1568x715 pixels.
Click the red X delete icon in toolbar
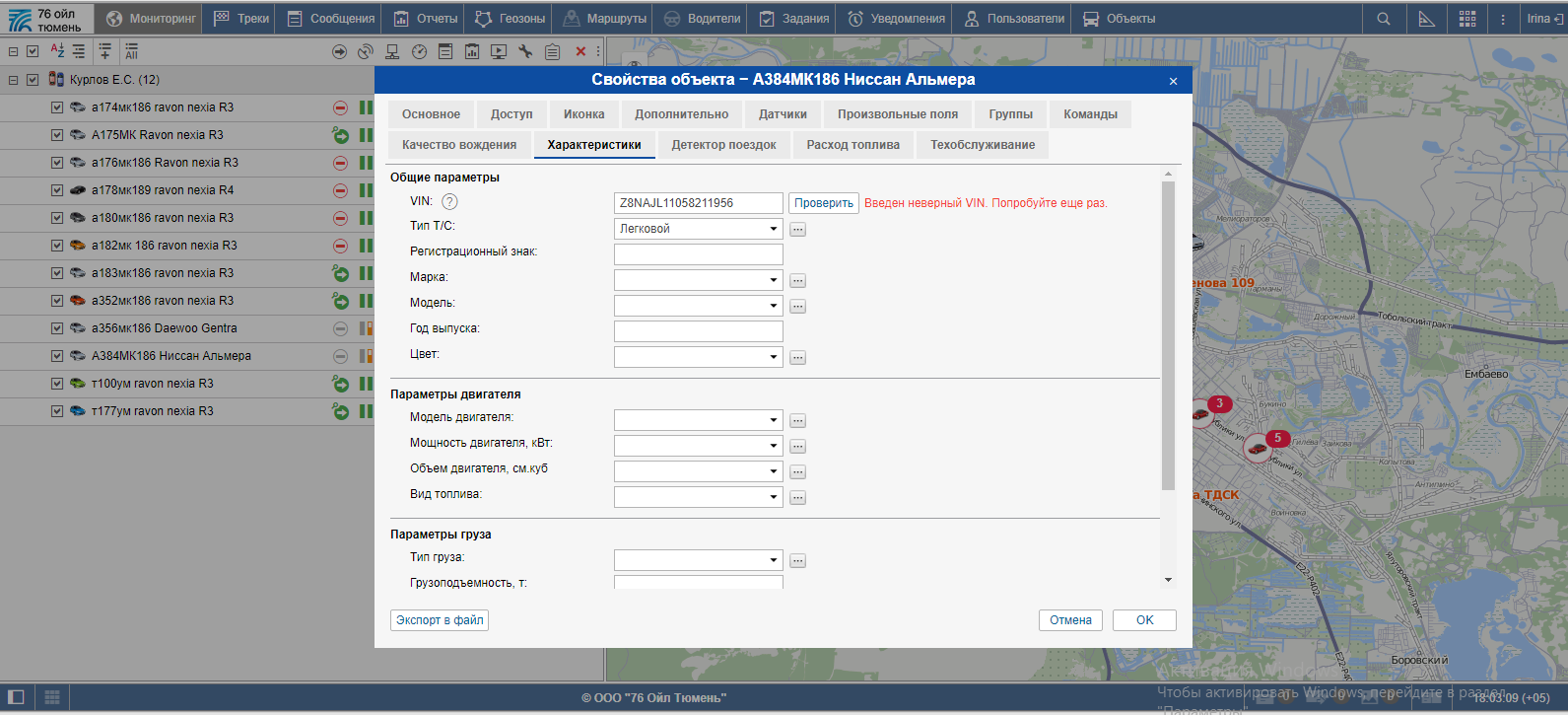click(580, 51)
